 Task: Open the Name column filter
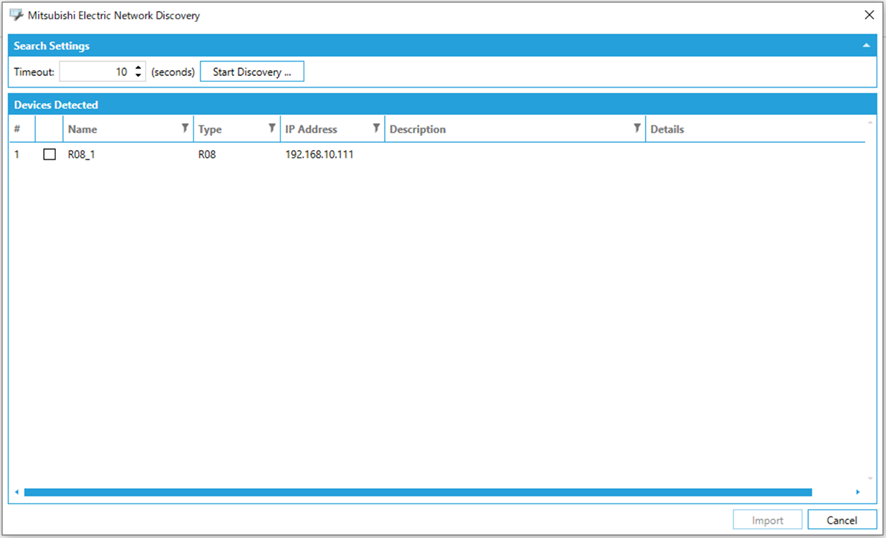point(185,128)
